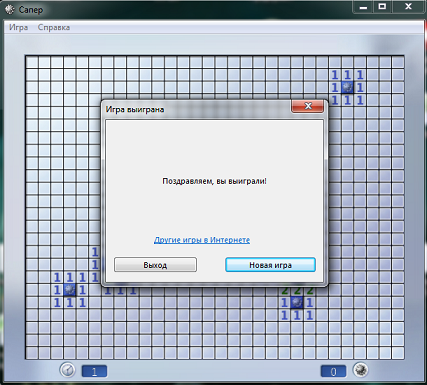
Task: Click the elapsed time value 1
Action: coord(94,371)
